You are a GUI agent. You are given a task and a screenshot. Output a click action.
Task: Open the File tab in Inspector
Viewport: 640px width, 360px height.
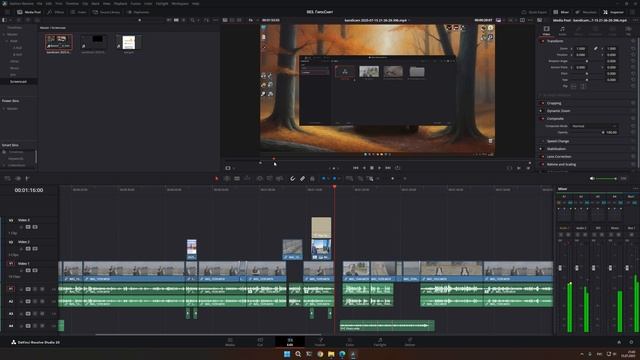629,31
